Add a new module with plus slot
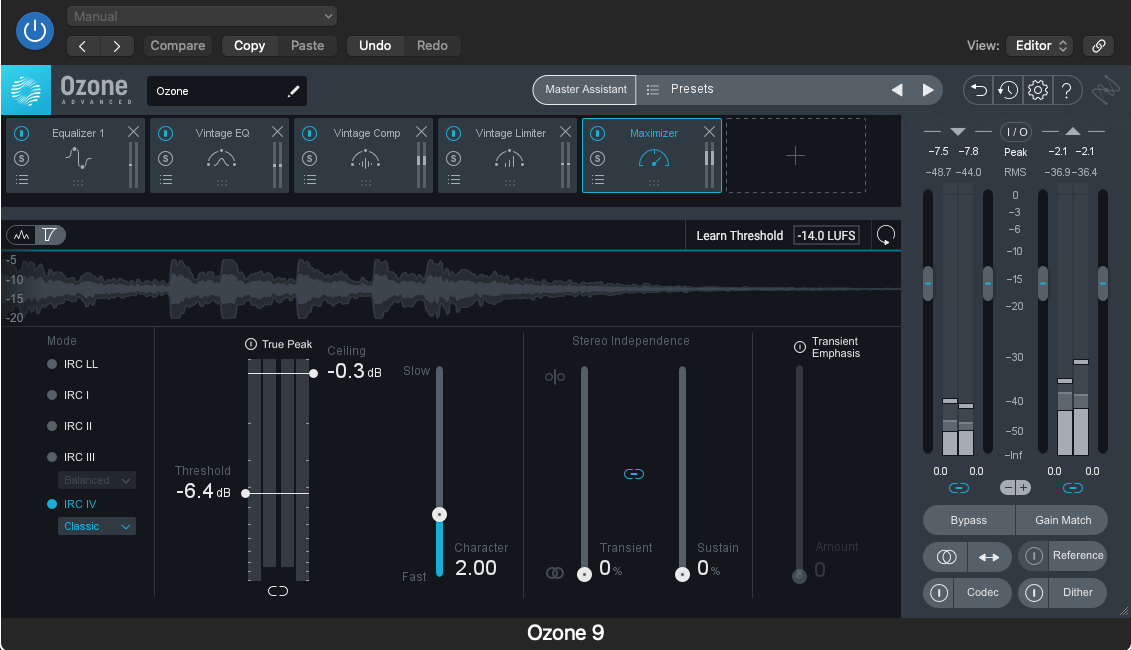 [x=796, y=155]
